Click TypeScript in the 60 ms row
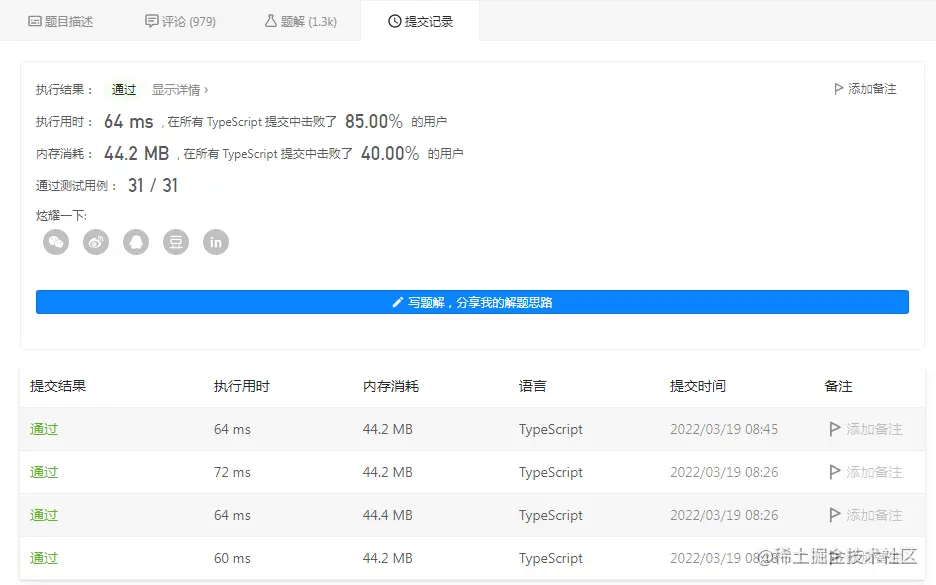 (550, 558)
